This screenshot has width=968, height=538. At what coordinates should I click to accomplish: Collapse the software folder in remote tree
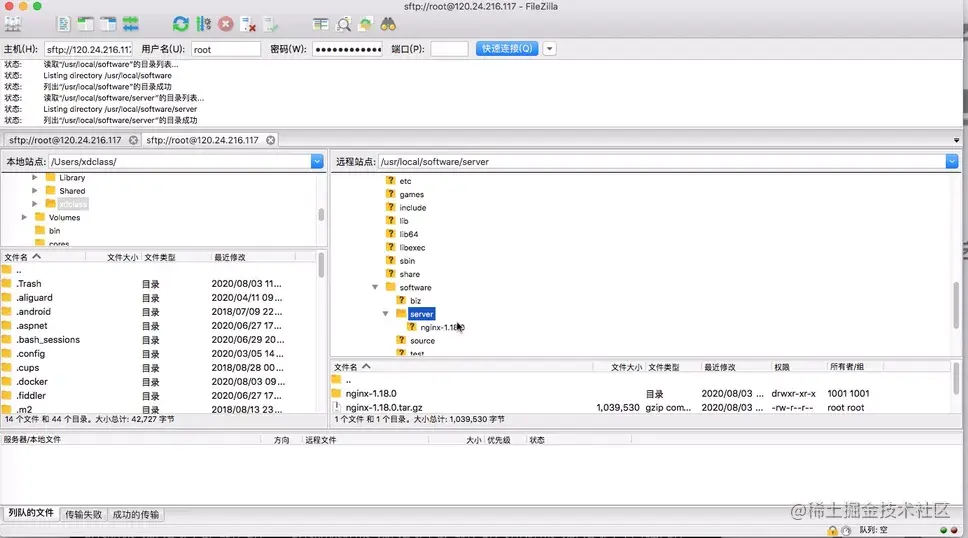tap(375, 287)
